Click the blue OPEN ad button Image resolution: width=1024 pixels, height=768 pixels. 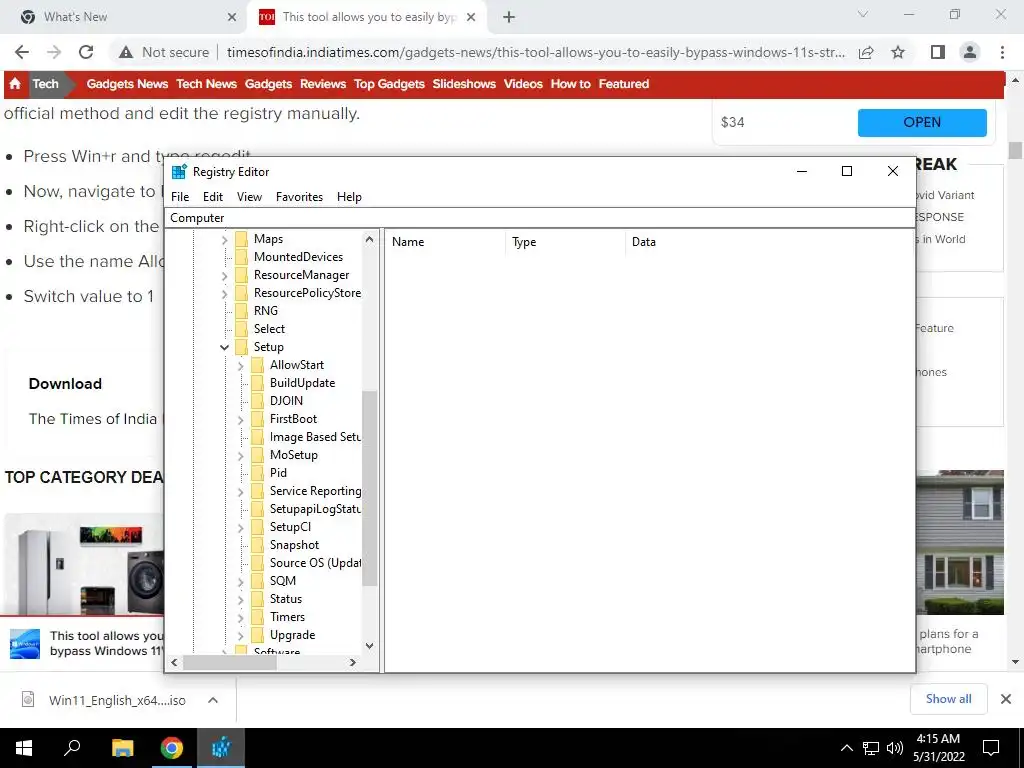pyautogui.click(x=922, y=122)
